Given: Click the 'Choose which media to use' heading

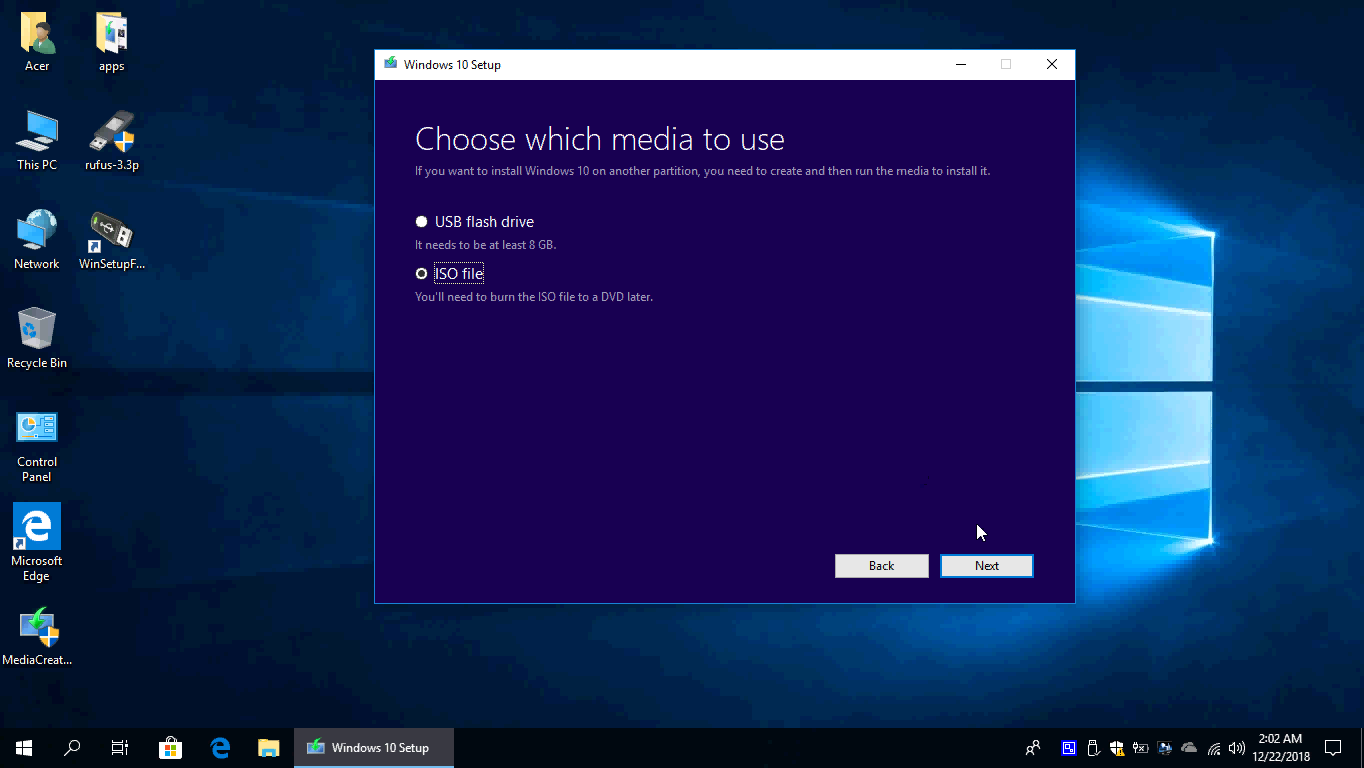Looking at the screenshot, I should click(600, 139).
